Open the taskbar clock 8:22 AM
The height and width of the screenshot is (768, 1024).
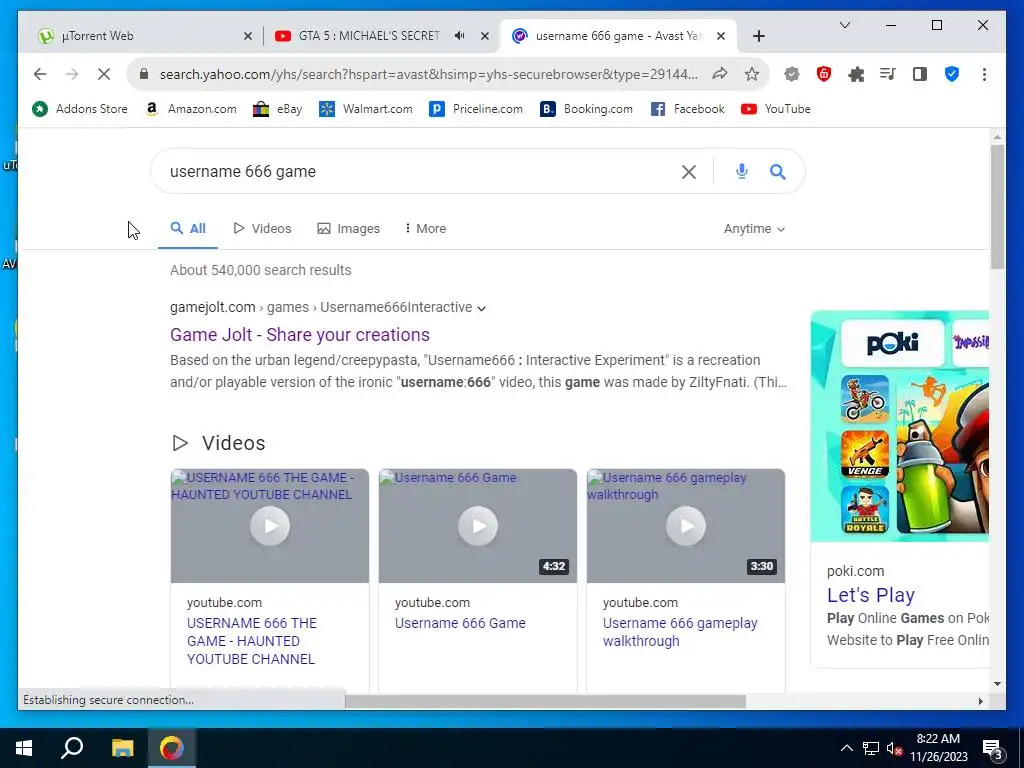[x=938, y=748]
